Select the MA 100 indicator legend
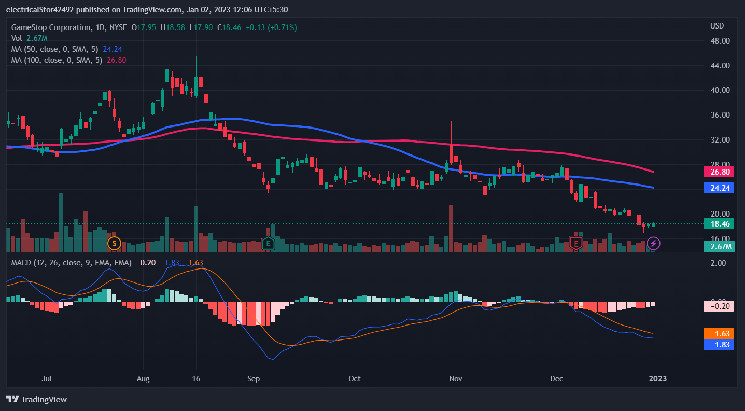The height and width of the screenshot is (411, 745). coord(69,60)
